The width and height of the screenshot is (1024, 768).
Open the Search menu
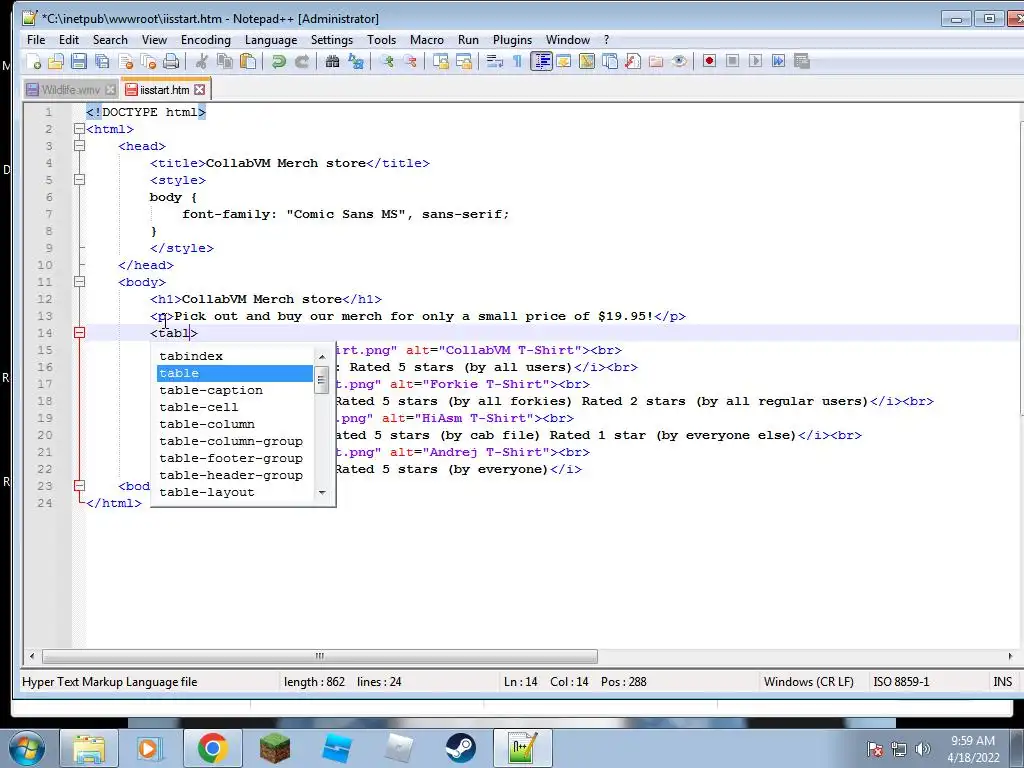110,40
